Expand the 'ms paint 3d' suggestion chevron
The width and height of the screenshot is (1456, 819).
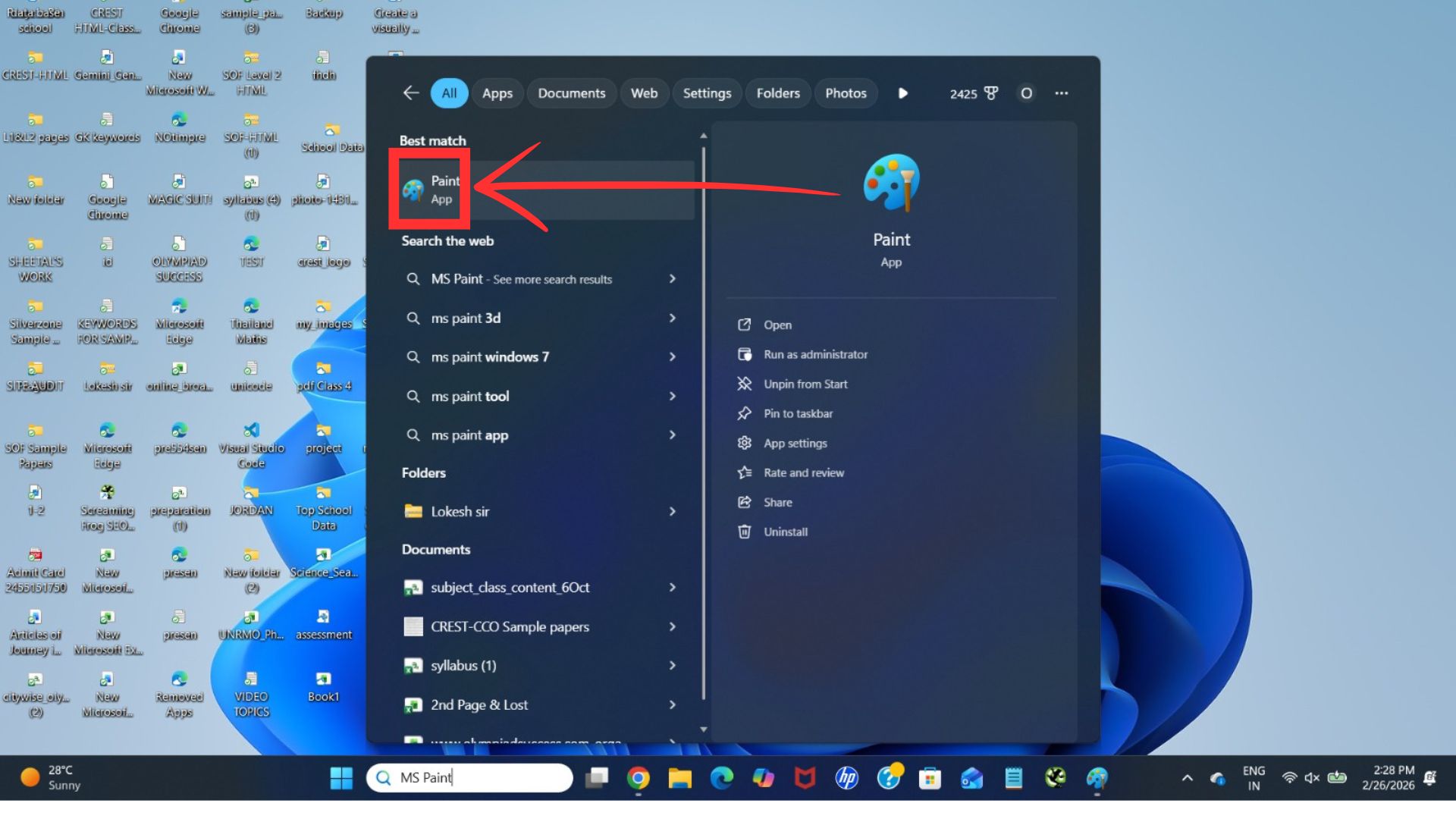[672, 318]
